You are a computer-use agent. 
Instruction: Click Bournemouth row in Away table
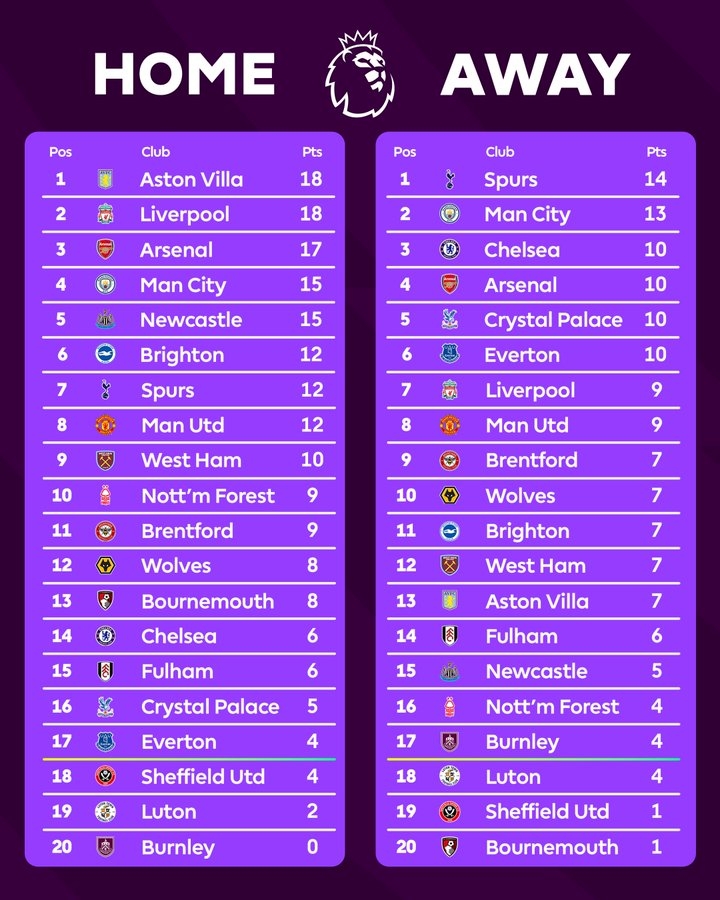tap(533, 847)
